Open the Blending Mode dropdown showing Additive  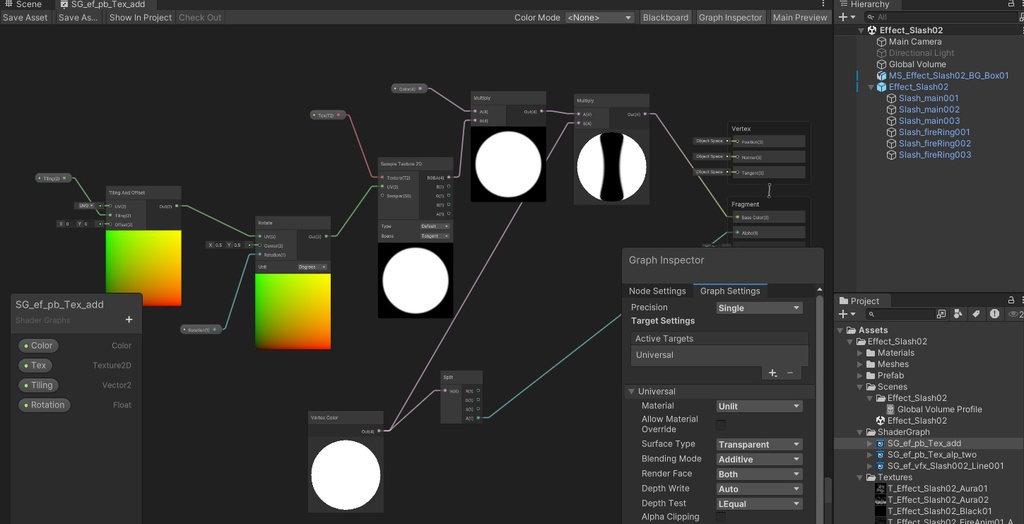click(x=759, y=459)
